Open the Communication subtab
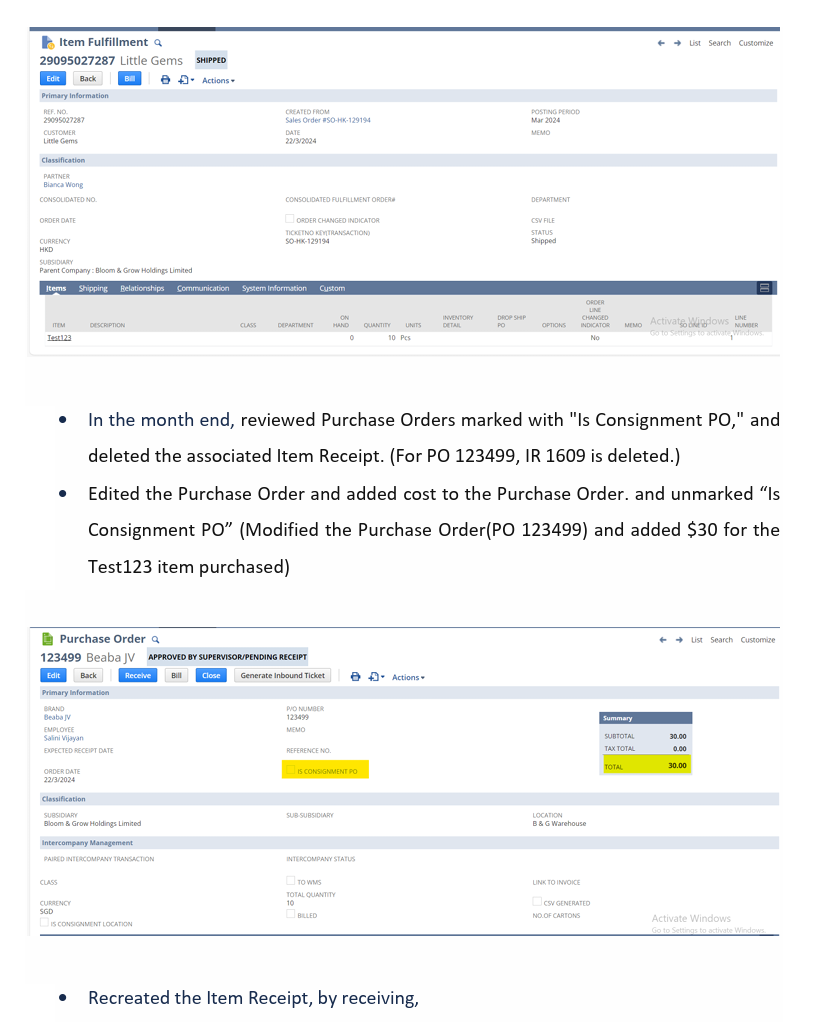The height and width of the screenshot is (1031, 830). [203, 289]
